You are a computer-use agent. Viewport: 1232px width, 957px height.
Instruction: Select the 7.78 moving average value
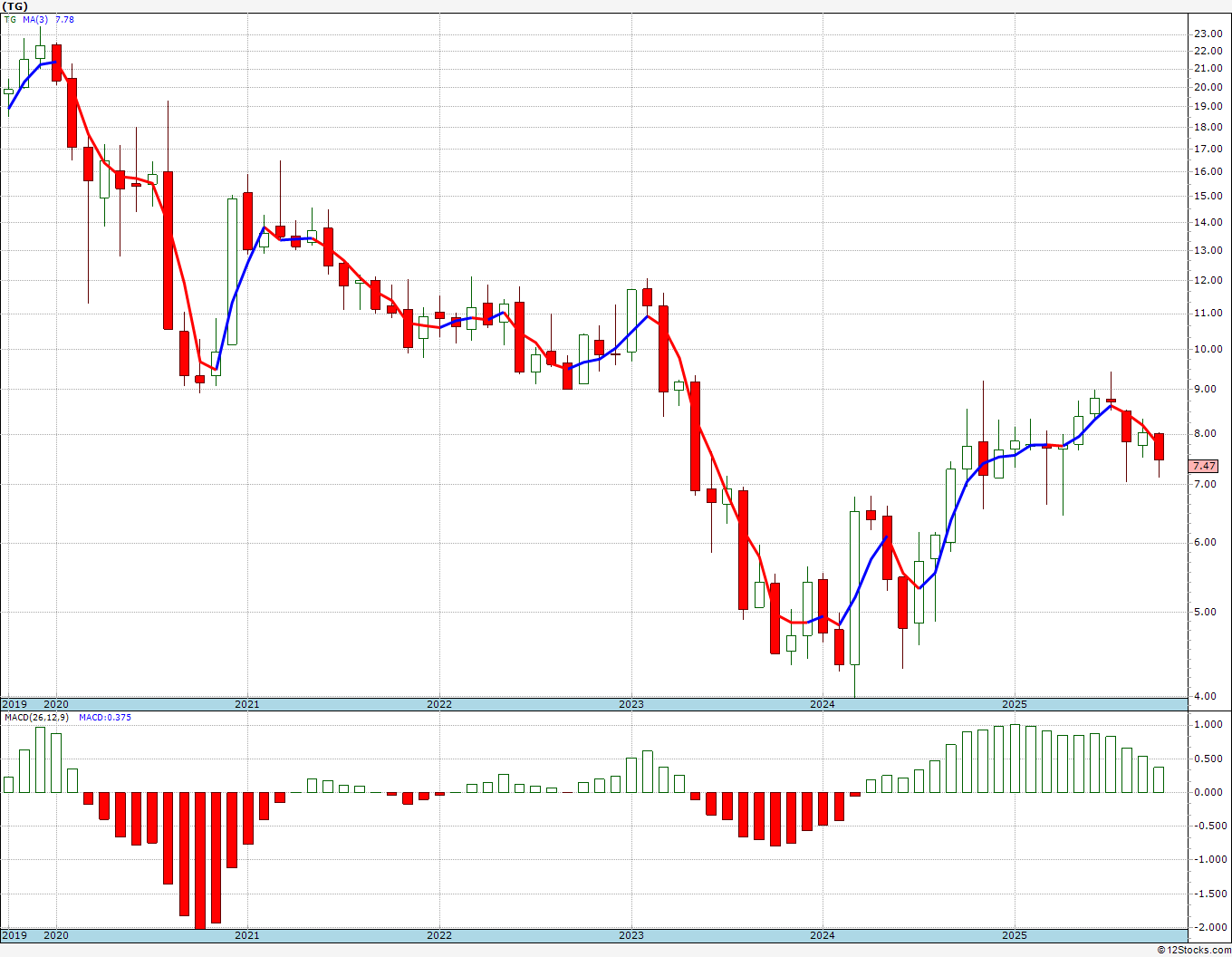(x=64, y=19)
